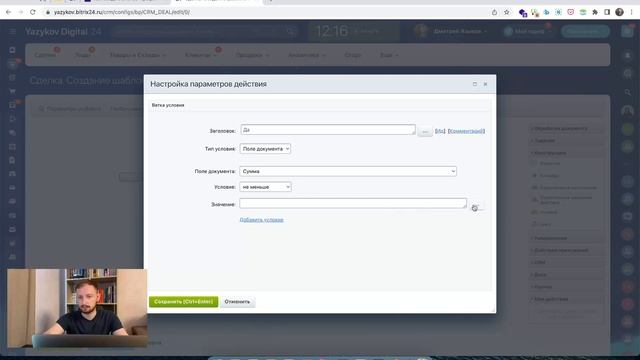Open the Chrome profile avatar
640x360 pixels.
pyautogui.click(x=619, y=12)
